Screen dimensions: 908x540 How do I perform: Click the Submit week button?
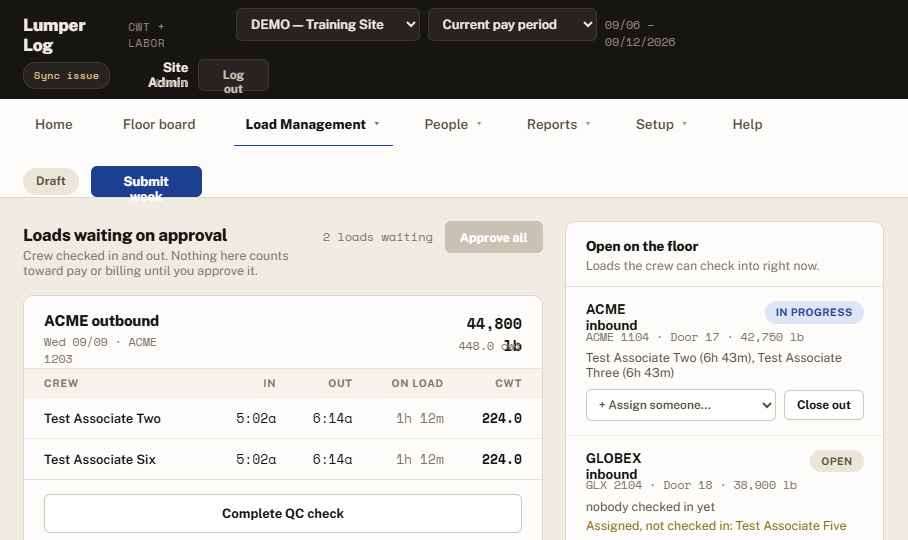[146, 182]
